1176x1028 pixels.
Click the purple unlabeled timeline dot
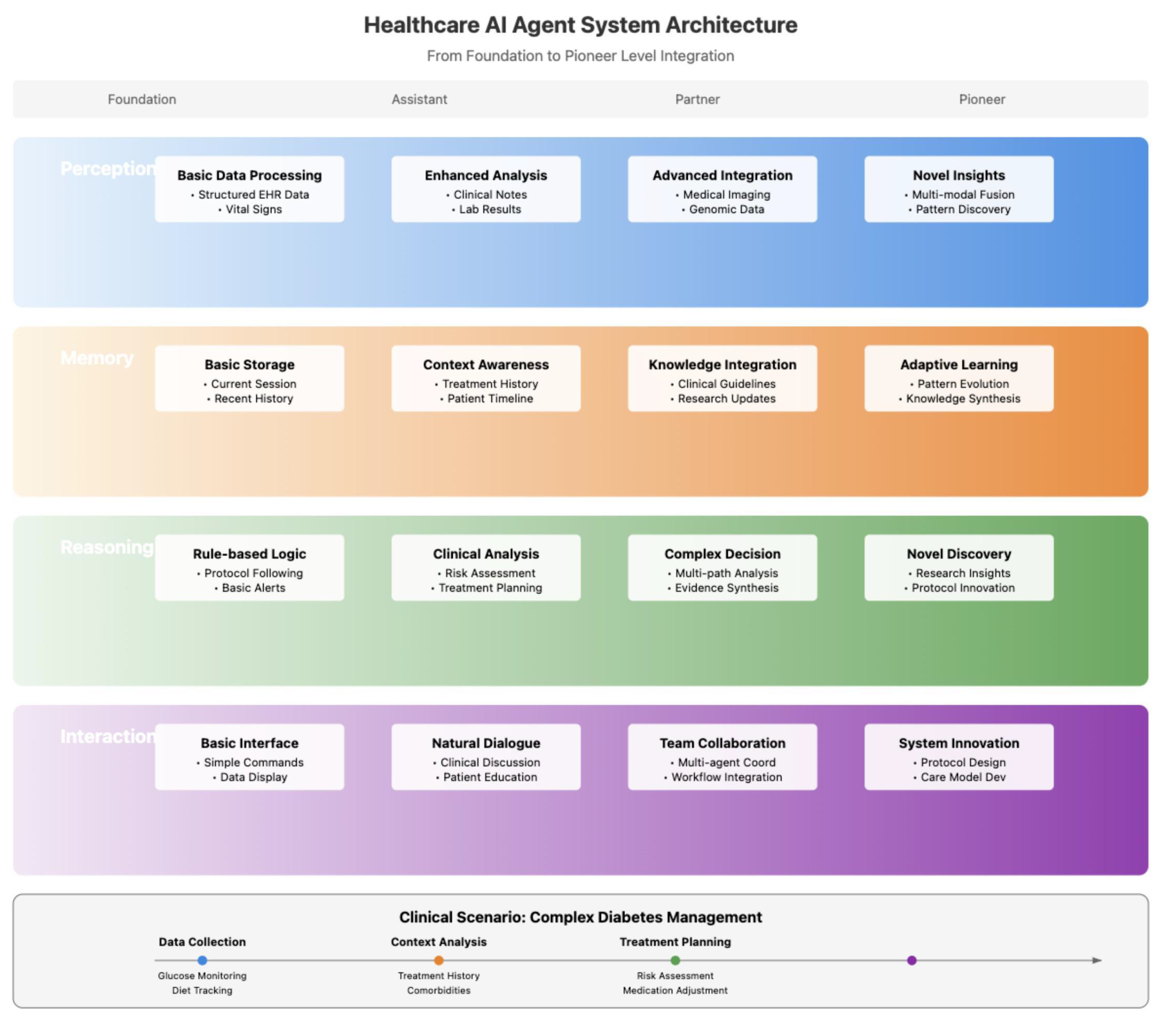pos(912,960)
